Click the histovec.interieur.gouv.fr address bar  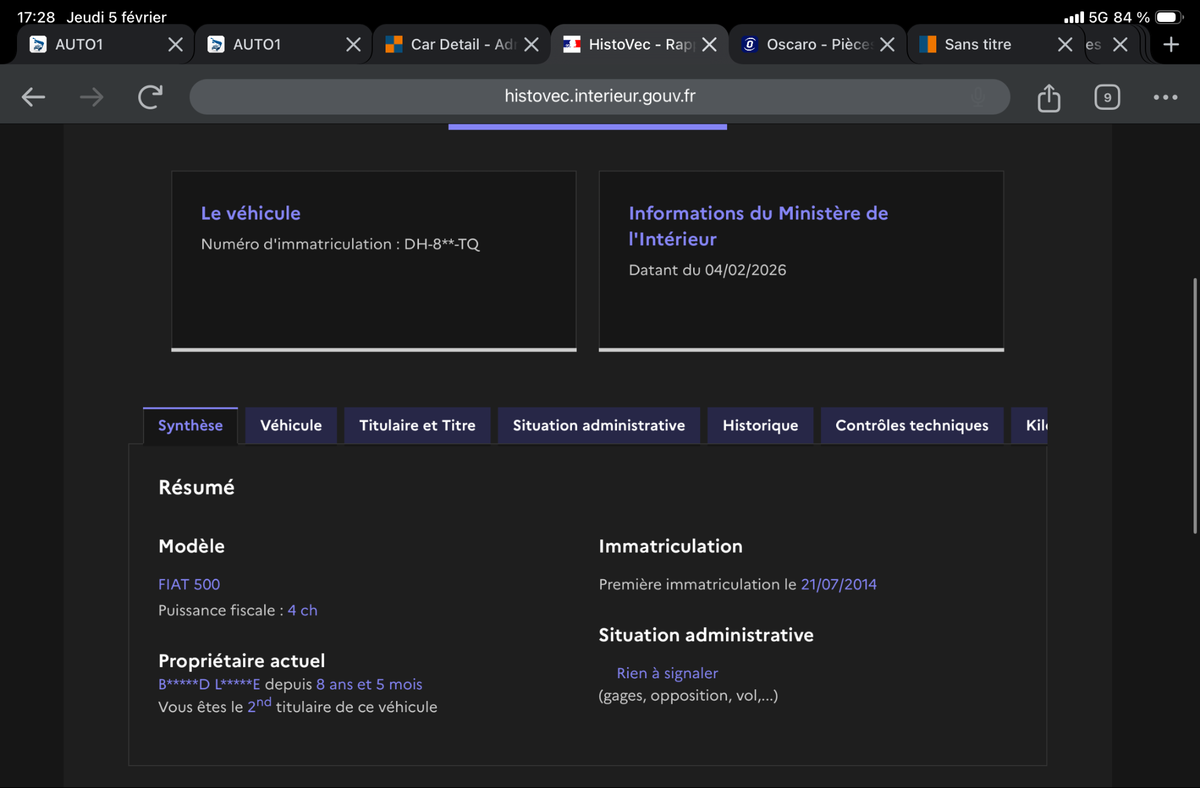(x=600, y=97)
